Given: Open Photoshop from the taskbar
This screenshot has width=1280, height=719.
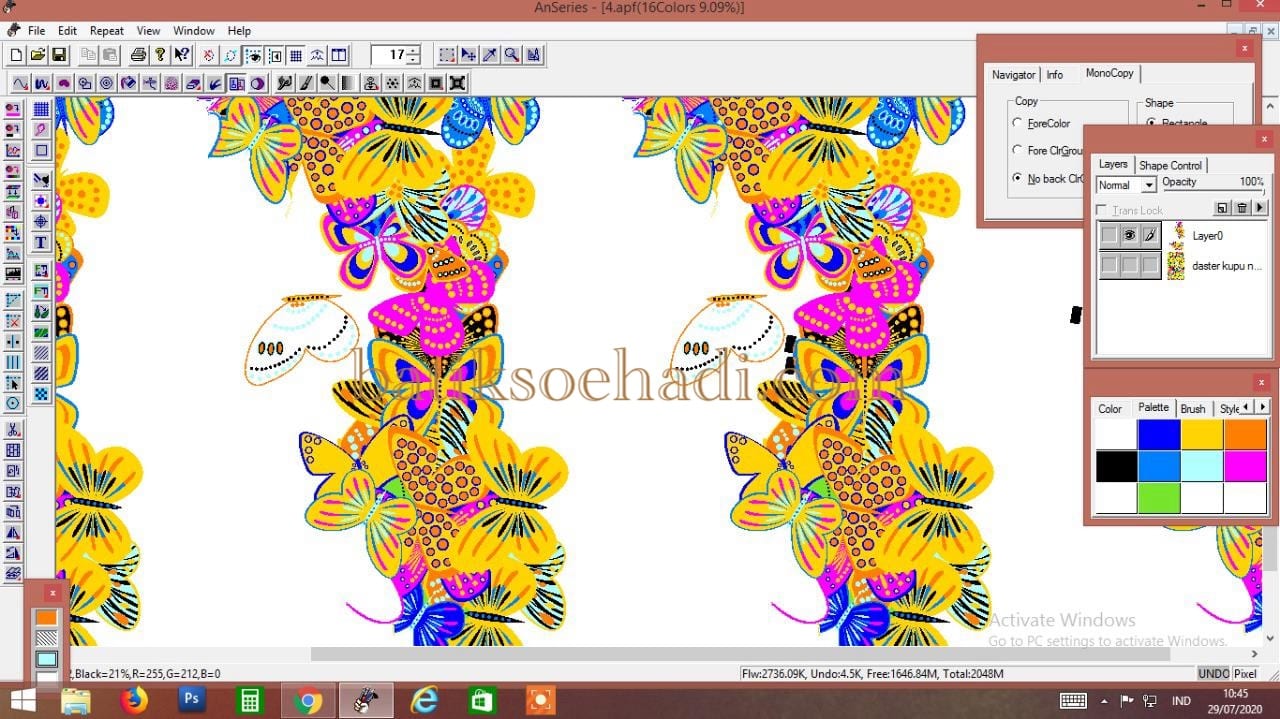Looking at the screenshot, I should 191,700.
